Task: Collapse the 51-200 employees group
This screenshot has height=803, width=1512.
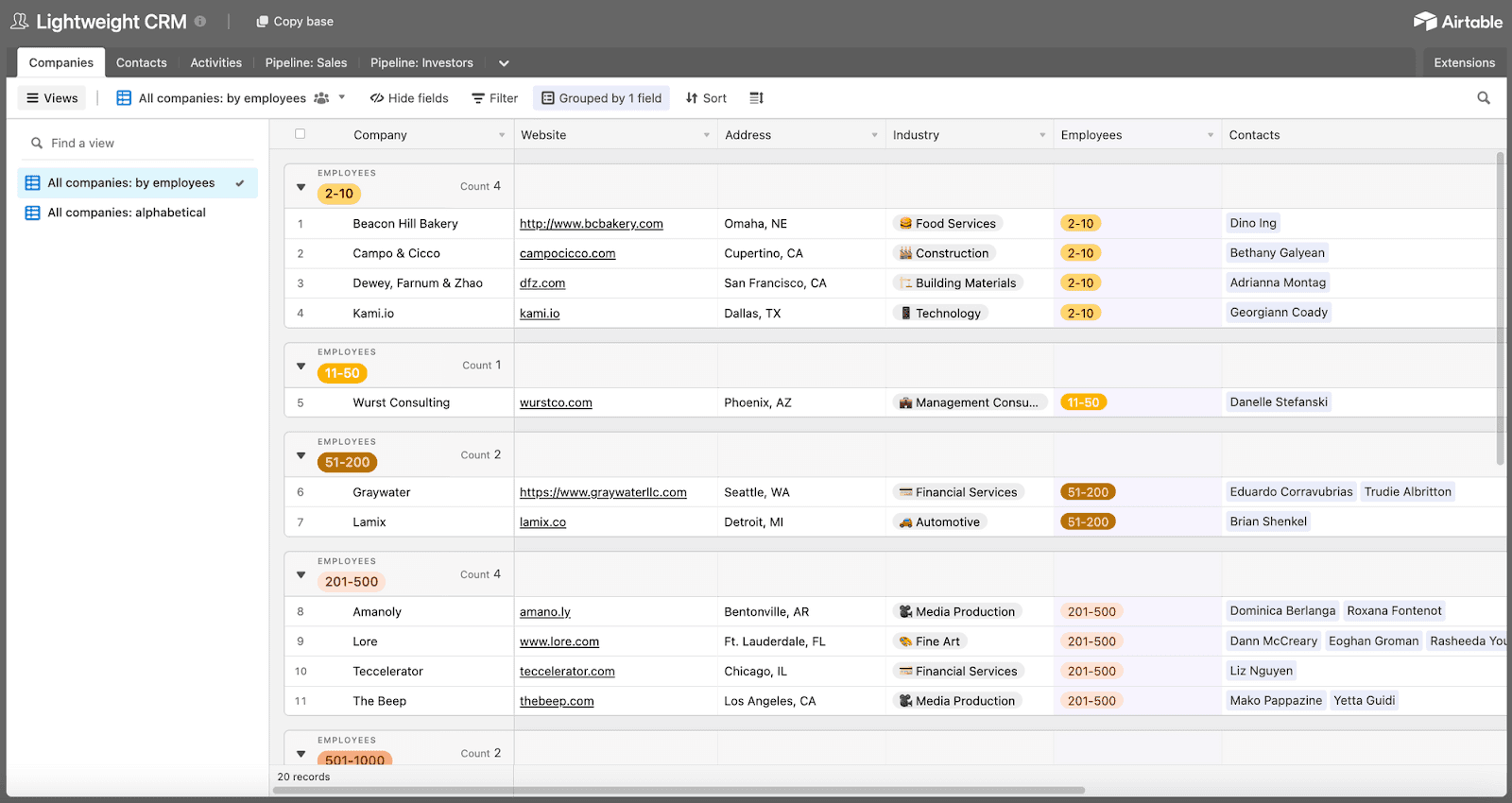Action: pos(301,455)
